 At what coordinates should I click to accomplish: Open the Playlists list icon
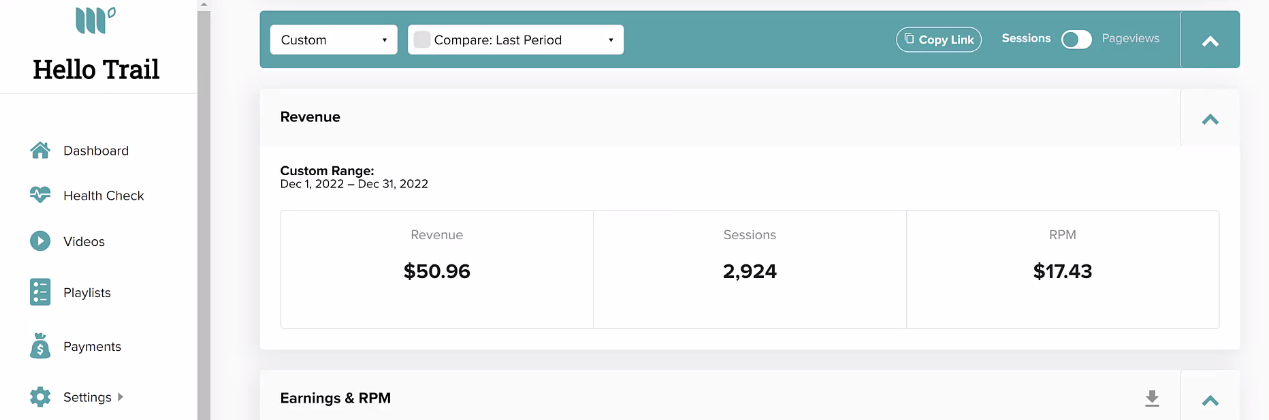[40, 292]
